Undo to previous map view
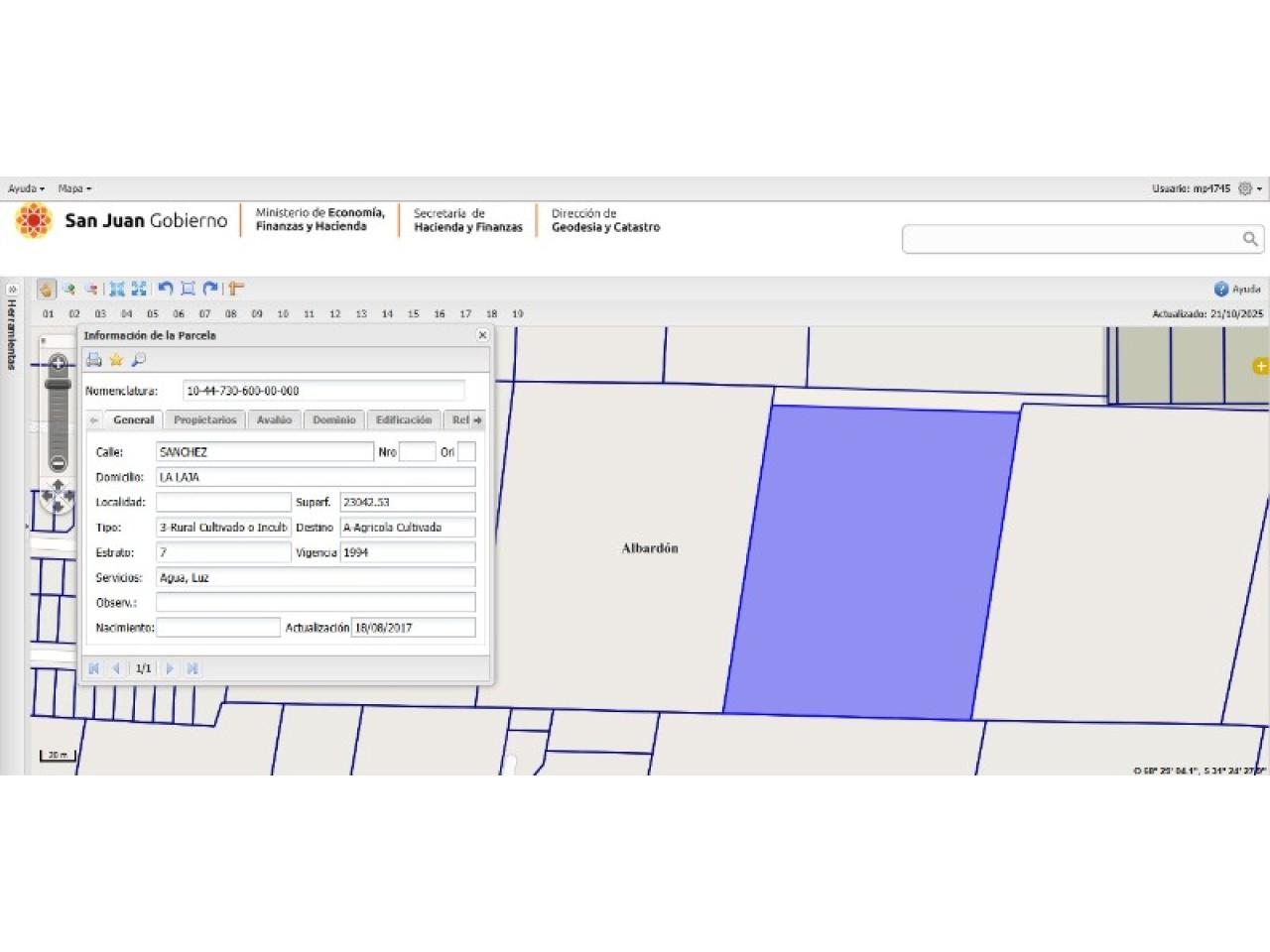The height and width of the screenshot is (952, 1270). click(166, 289)
